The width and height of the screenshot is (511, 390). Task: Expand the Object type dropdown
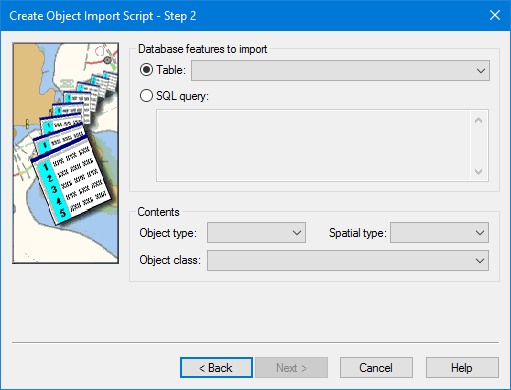(256, 233)
